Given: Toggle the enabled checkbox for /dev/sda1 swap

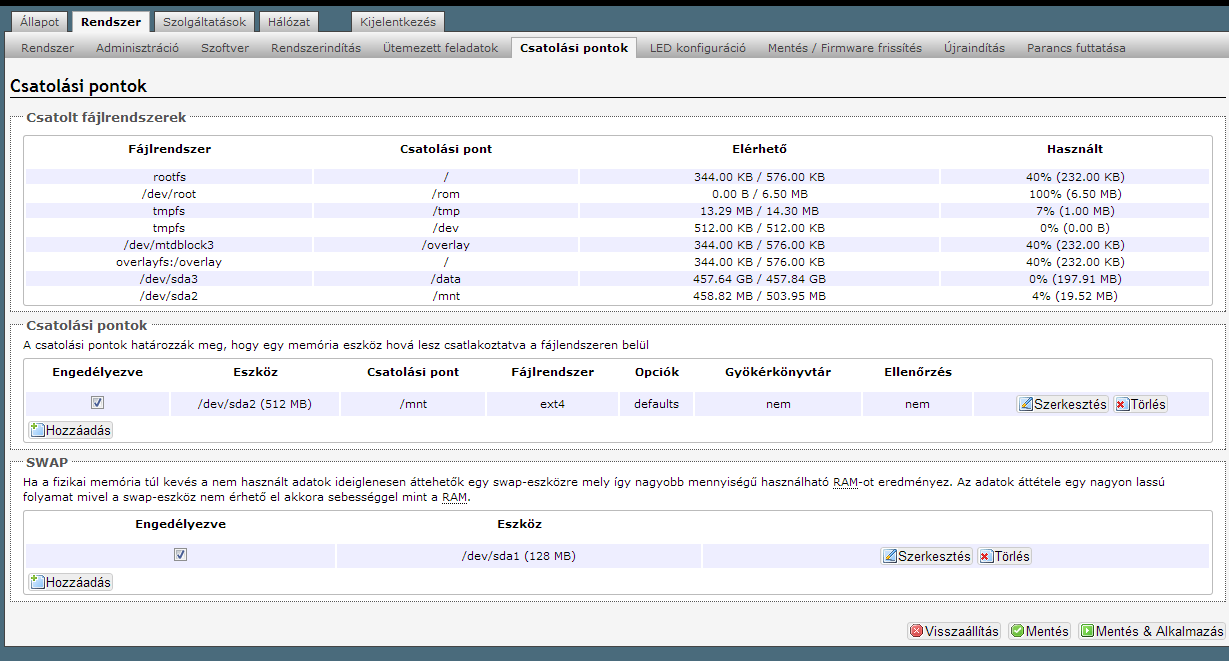Looking at the screenshot, I should (x=180, y=555).
